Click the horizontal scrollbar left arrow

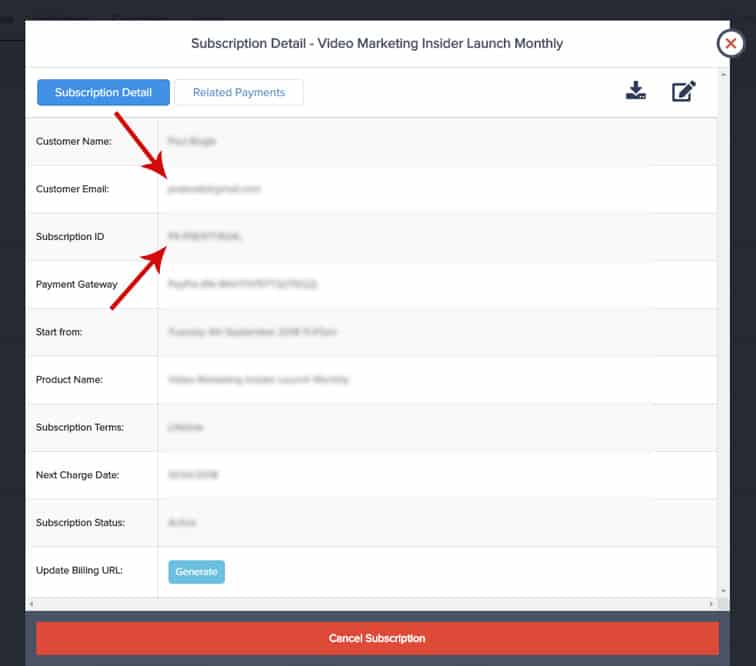(x=32, y=604)
